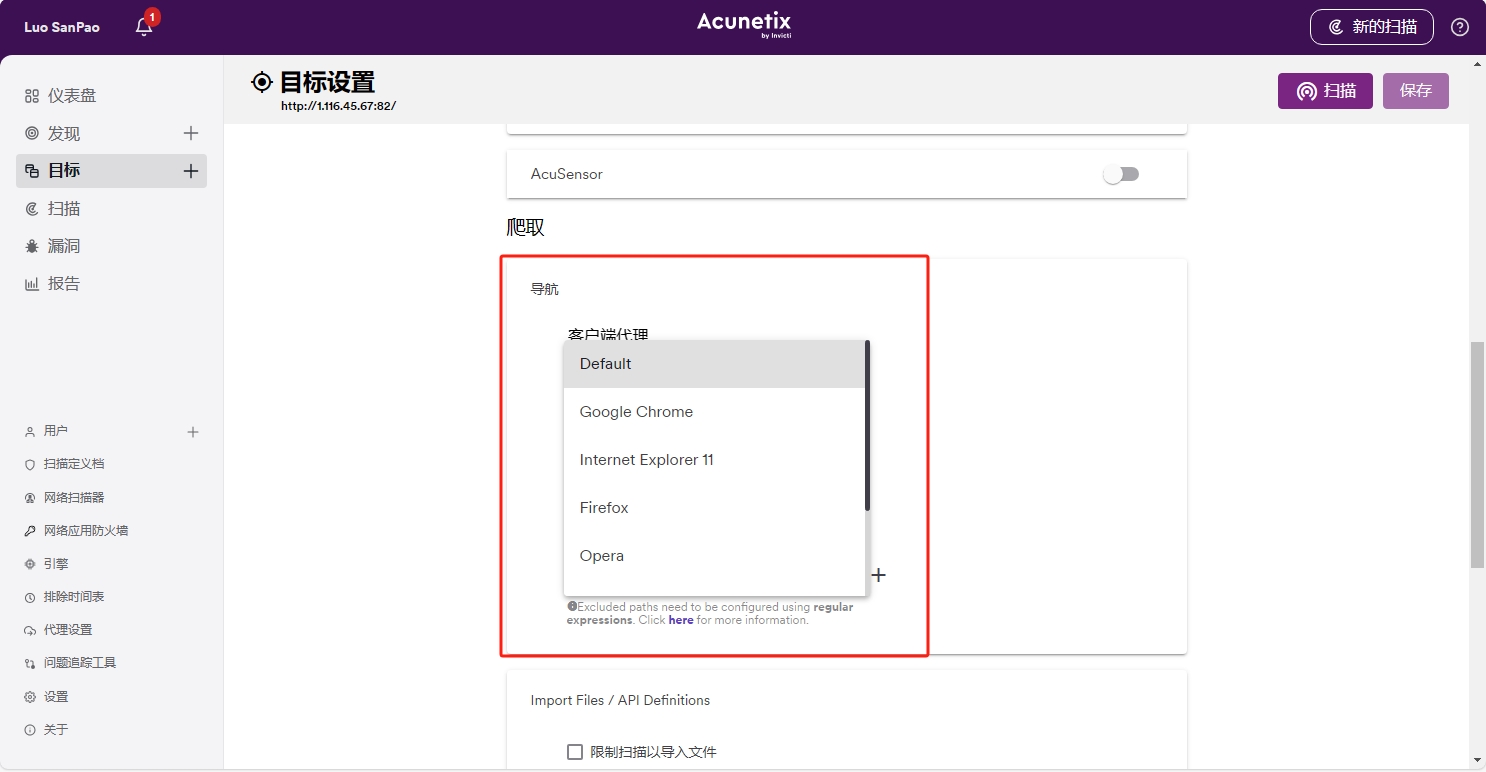Click the plus icon beside excluded paths
This screenshot has width=1486, height=772.
pos(878,575)
